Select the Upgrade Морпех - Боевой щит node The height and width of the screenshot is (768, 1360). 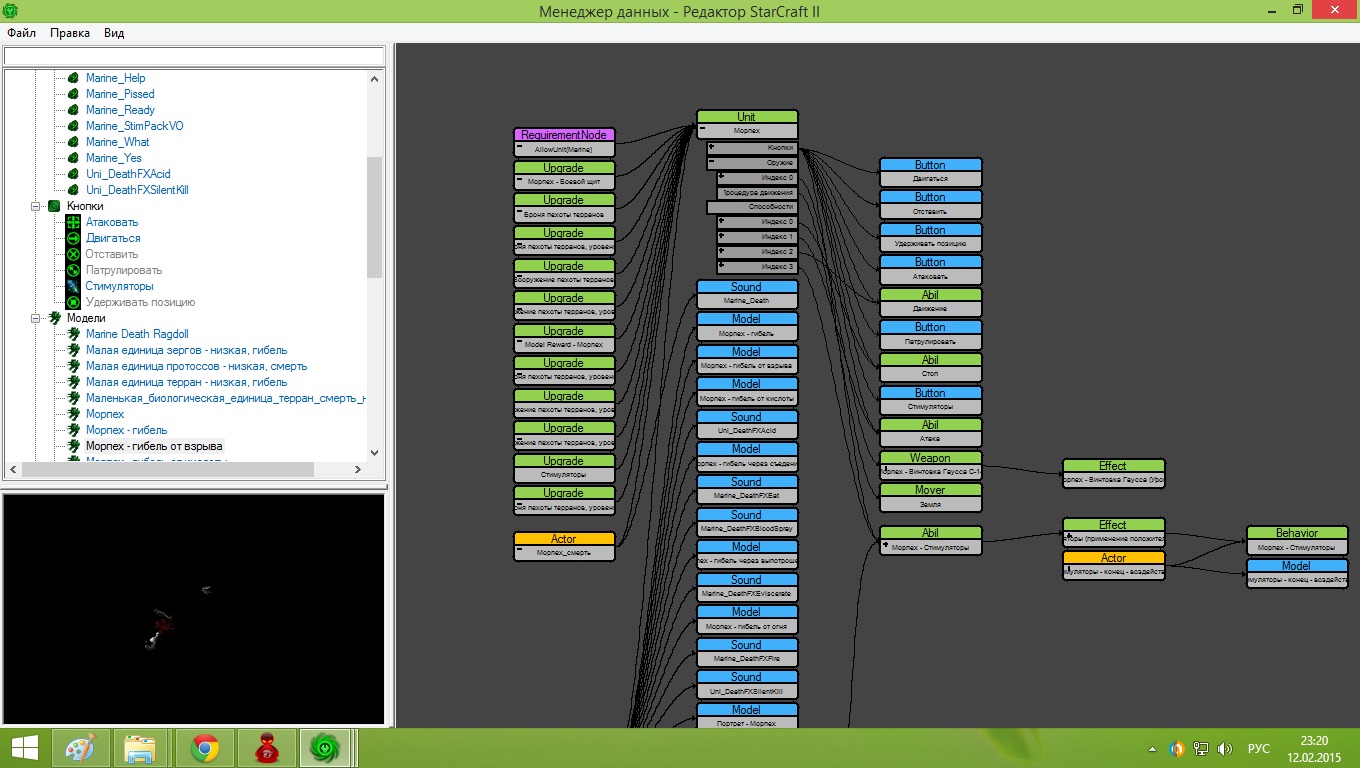564,175
